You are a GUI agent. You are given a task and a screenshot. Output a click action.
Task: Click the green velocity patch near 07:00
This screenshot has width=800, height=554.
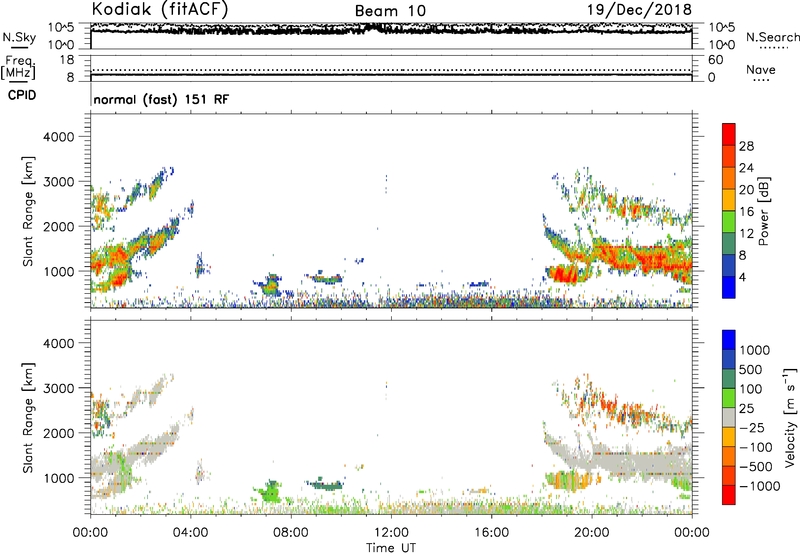pyautogui.click(x=269, y=492)
